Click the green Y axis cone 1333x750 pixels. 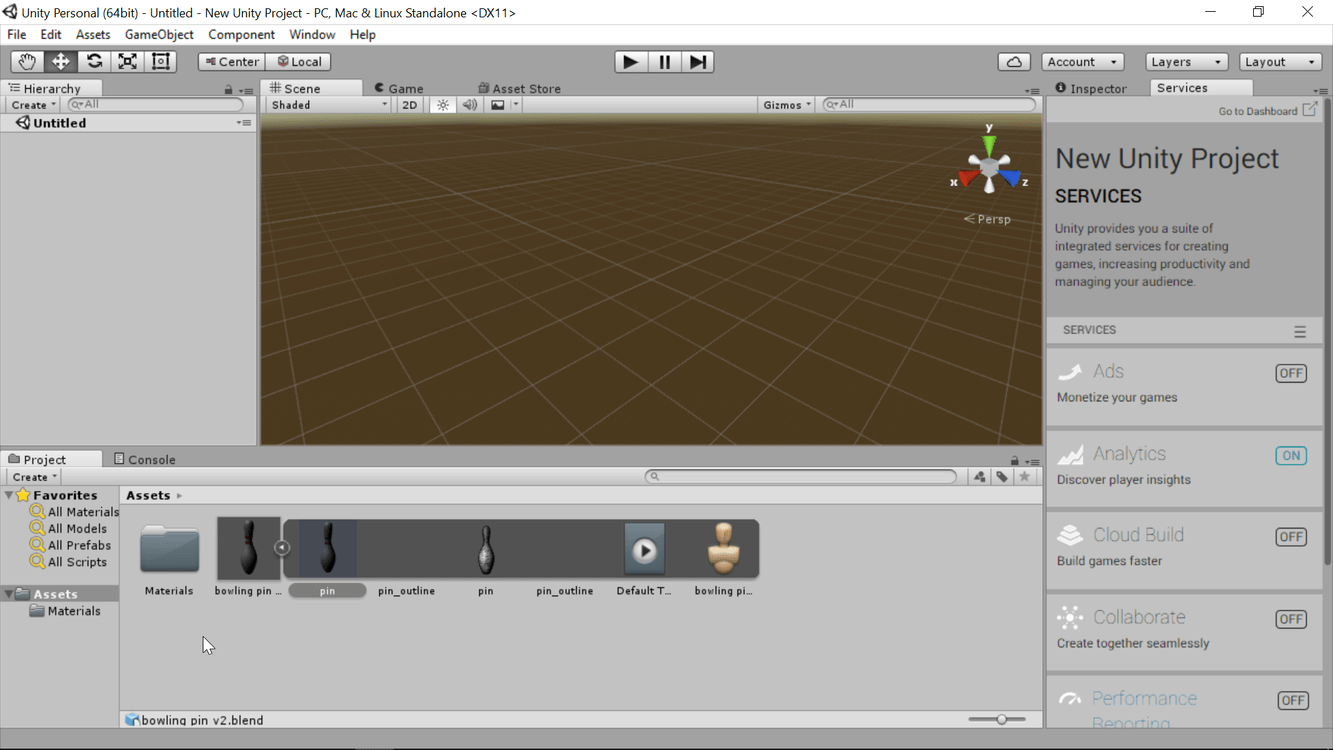(989, 145)
